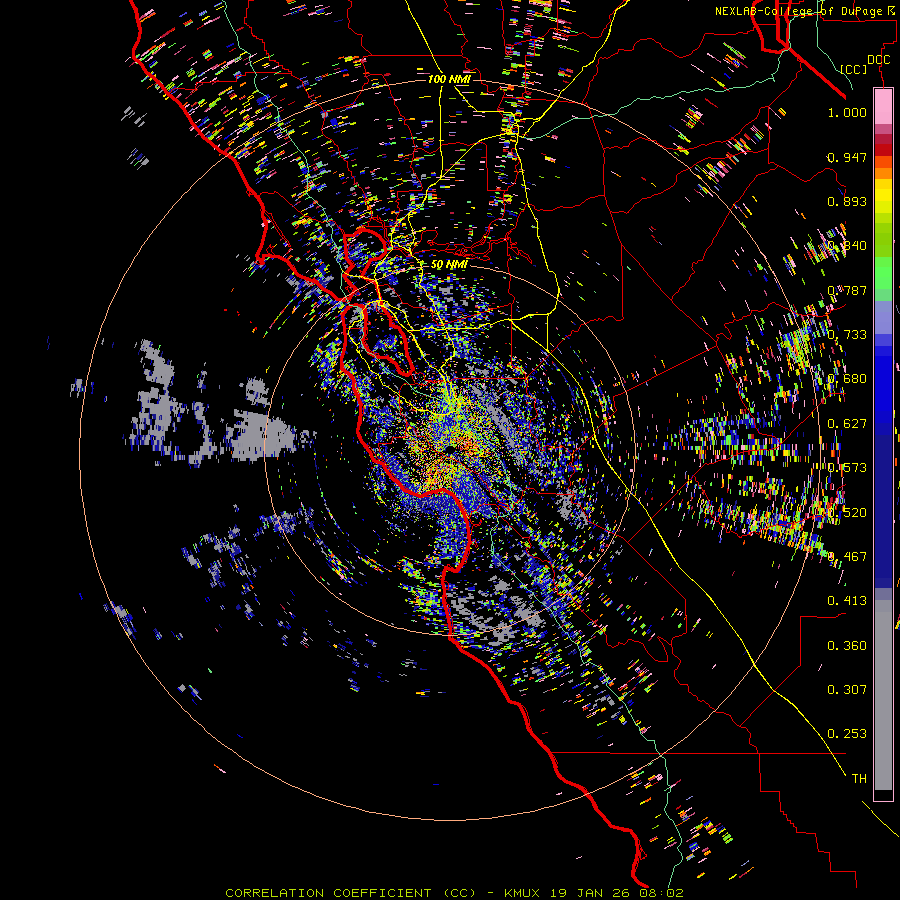
Task: Click the 0.893 legend value
Action: [x=847, y=201]
